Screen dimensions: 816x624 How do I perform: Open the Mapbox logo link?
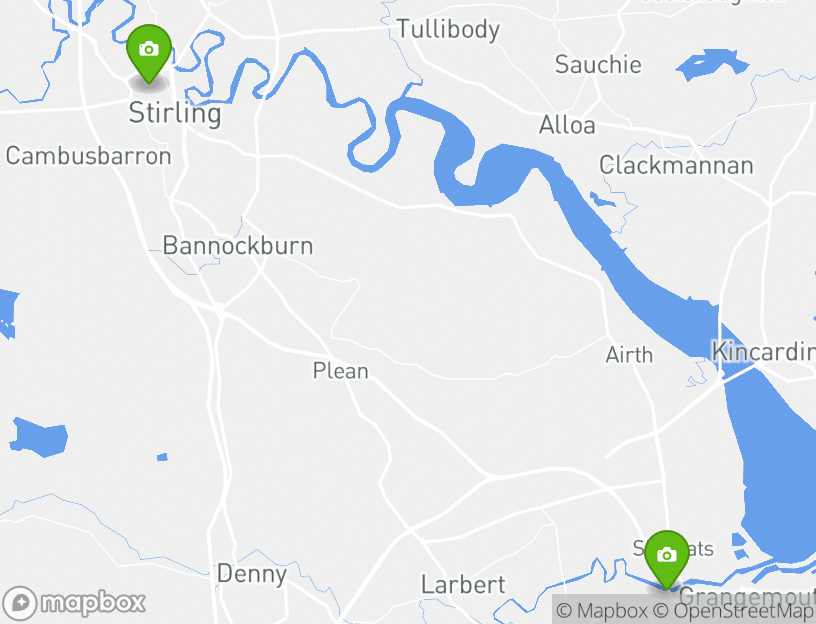pyautogui.click(x=73, y=604)
